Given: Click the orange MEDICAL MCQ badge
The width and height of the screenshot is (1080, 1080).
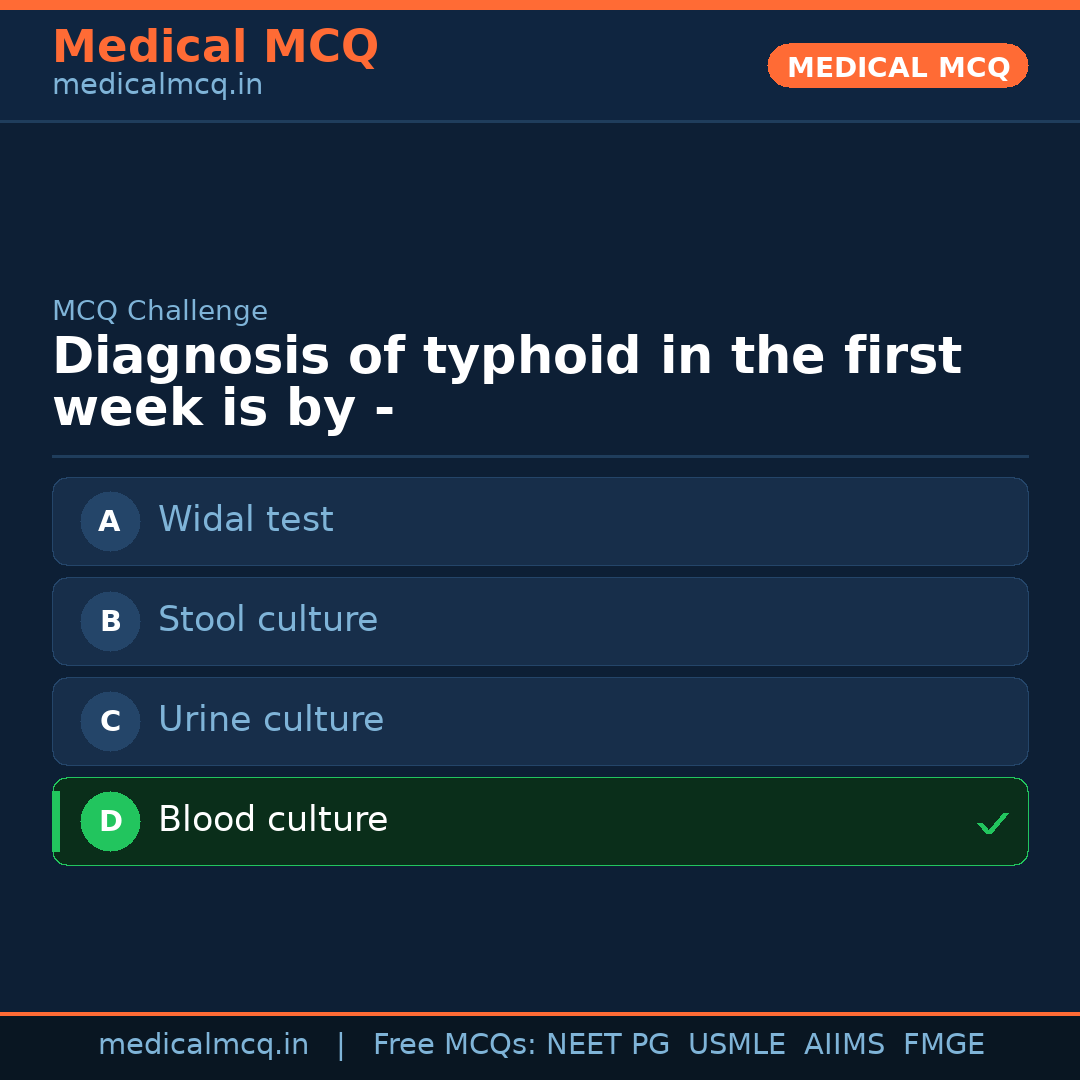Looking at the screenshot, I should [x=897, y=66].
